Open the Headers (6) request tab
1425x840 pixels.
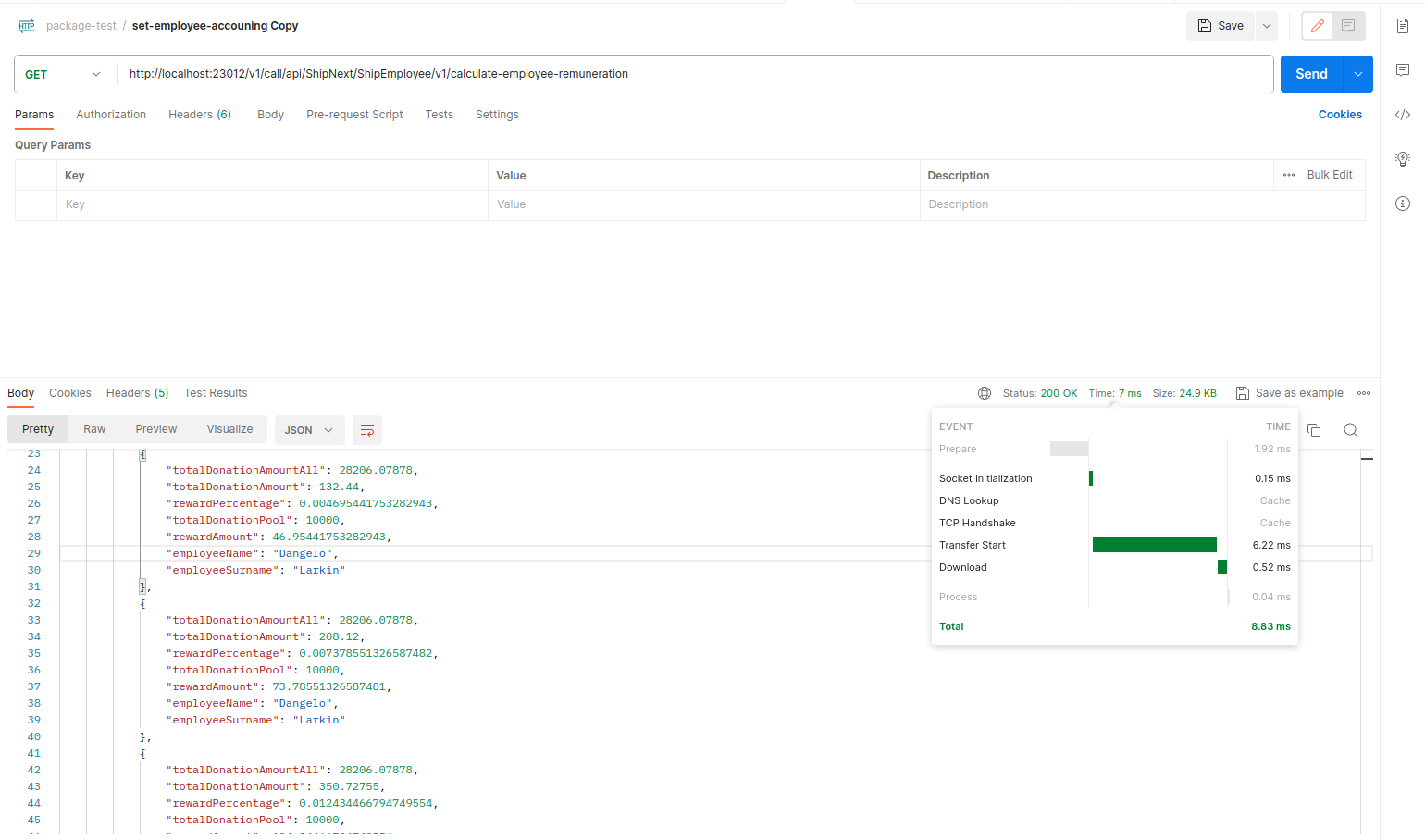[200, 115]
